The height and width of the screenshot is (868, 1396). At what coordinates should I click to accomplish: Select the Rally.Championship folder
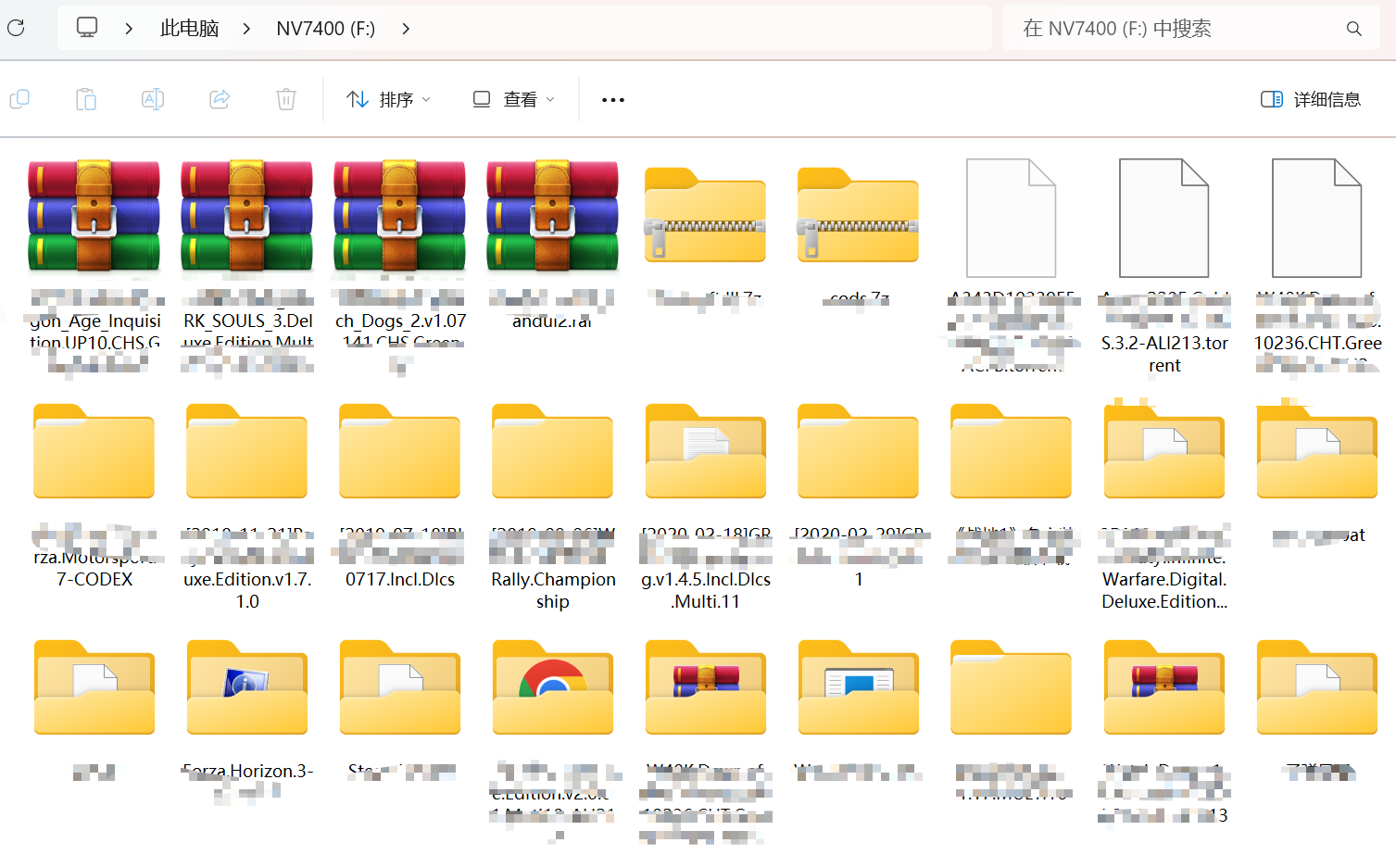[x=553, y=452]
